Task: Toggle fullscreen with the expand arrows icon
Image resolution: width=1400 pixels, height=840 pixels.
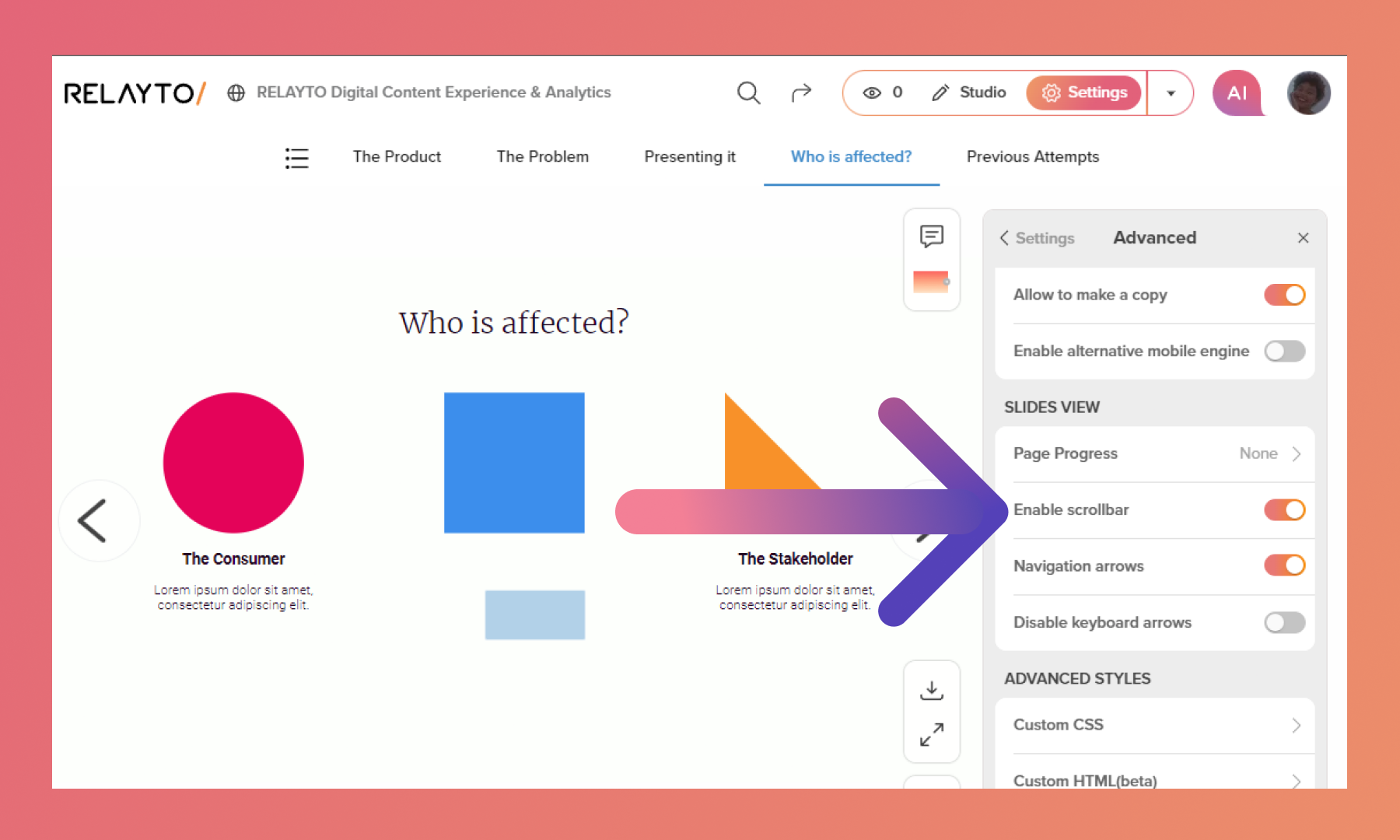Action: pyautogui.click(x=932, y=734)
